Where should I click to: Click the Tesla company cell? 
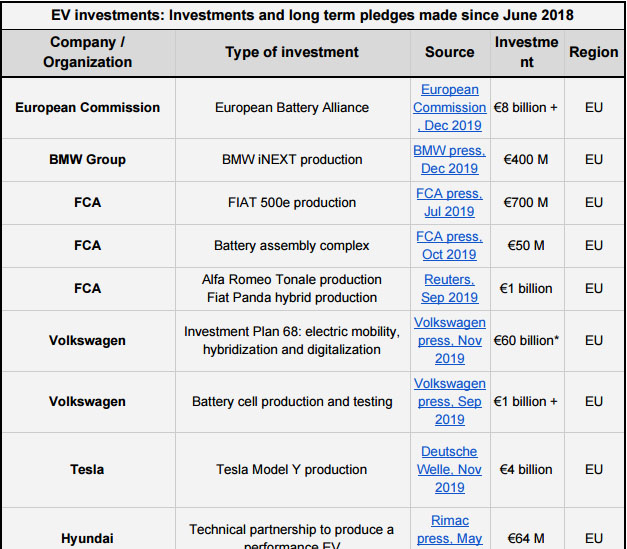(87, 469)
